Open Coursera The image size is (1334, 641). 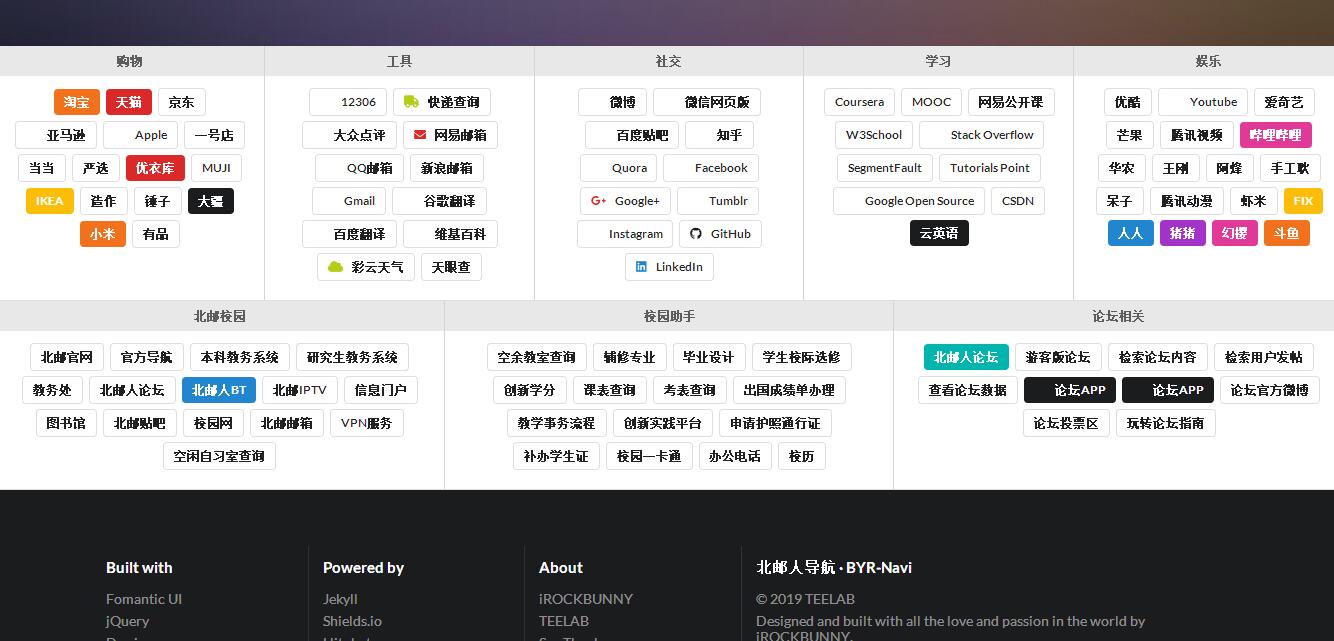pos(859,102)
